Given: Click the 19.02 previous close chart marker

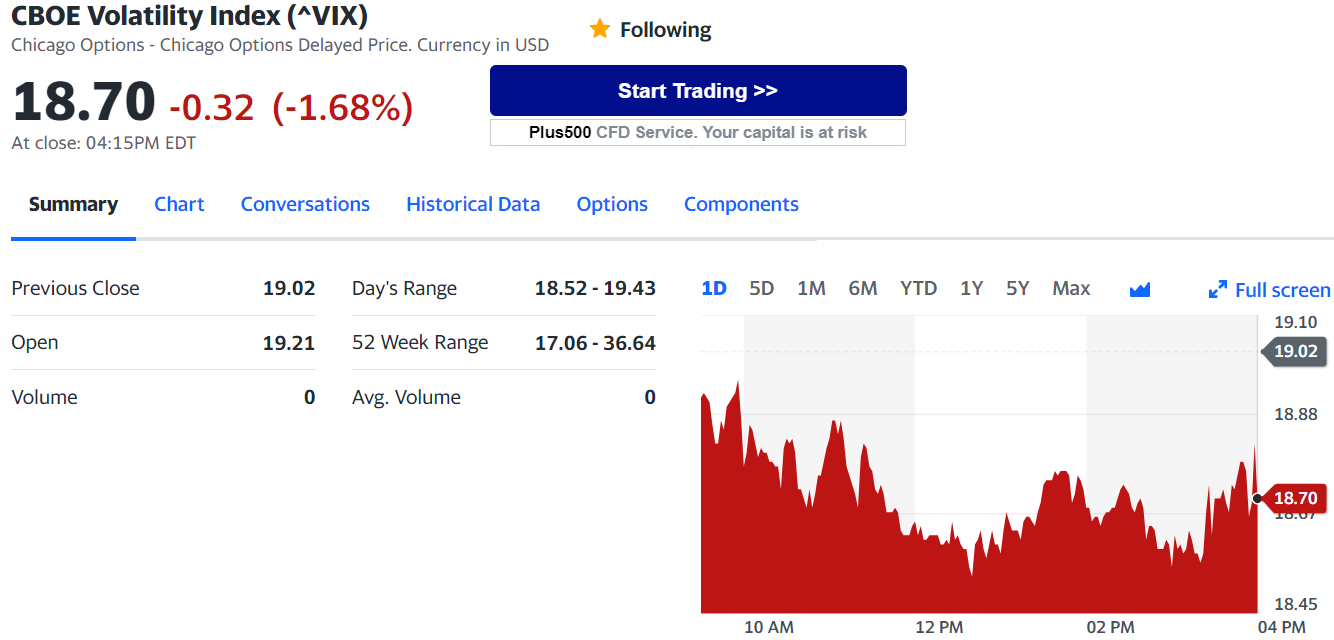Looking at the screenshot, I should 1297,351.
